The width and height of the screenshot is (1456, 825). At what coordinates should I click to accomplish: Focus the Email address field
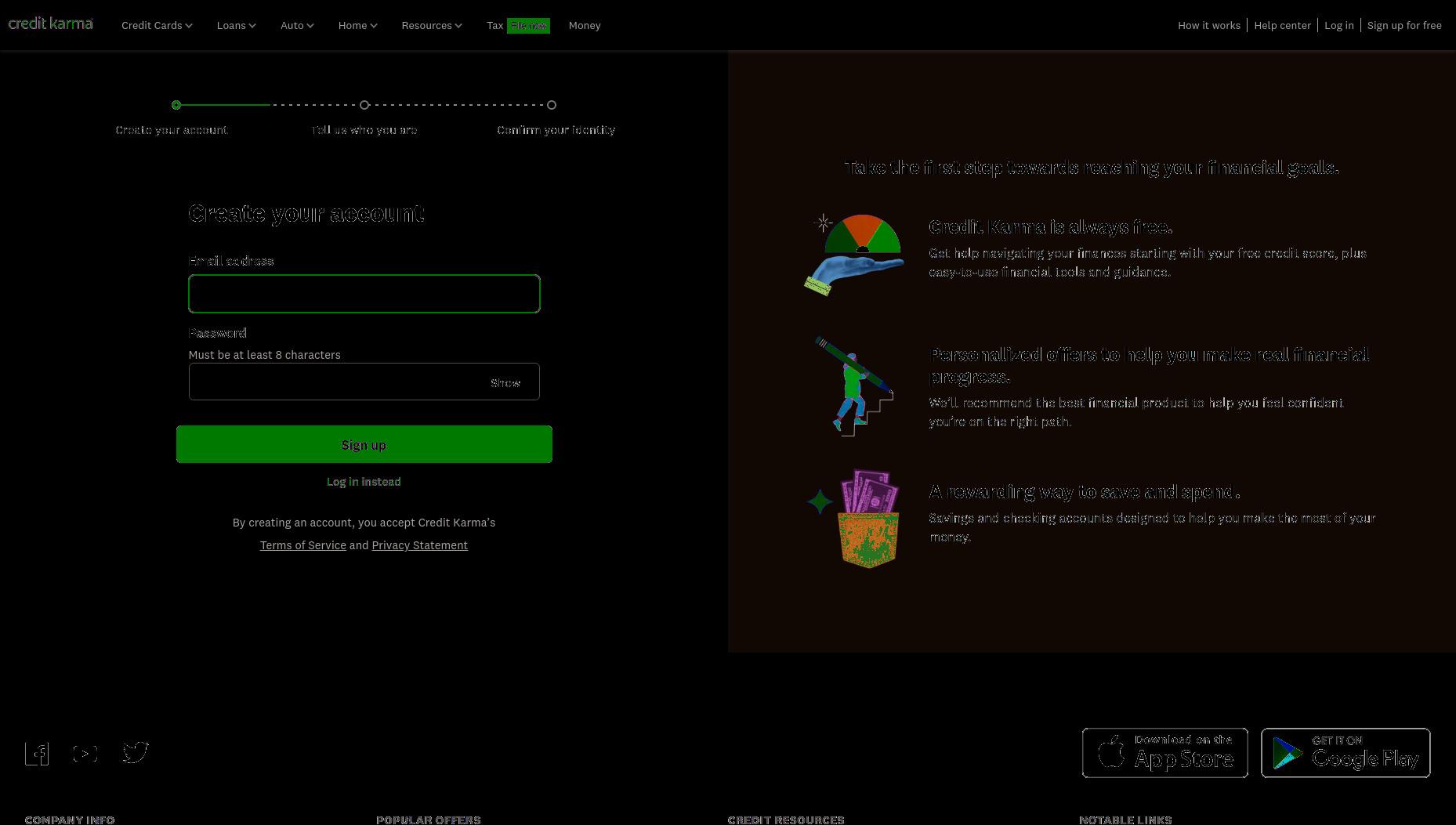point(364,294)
